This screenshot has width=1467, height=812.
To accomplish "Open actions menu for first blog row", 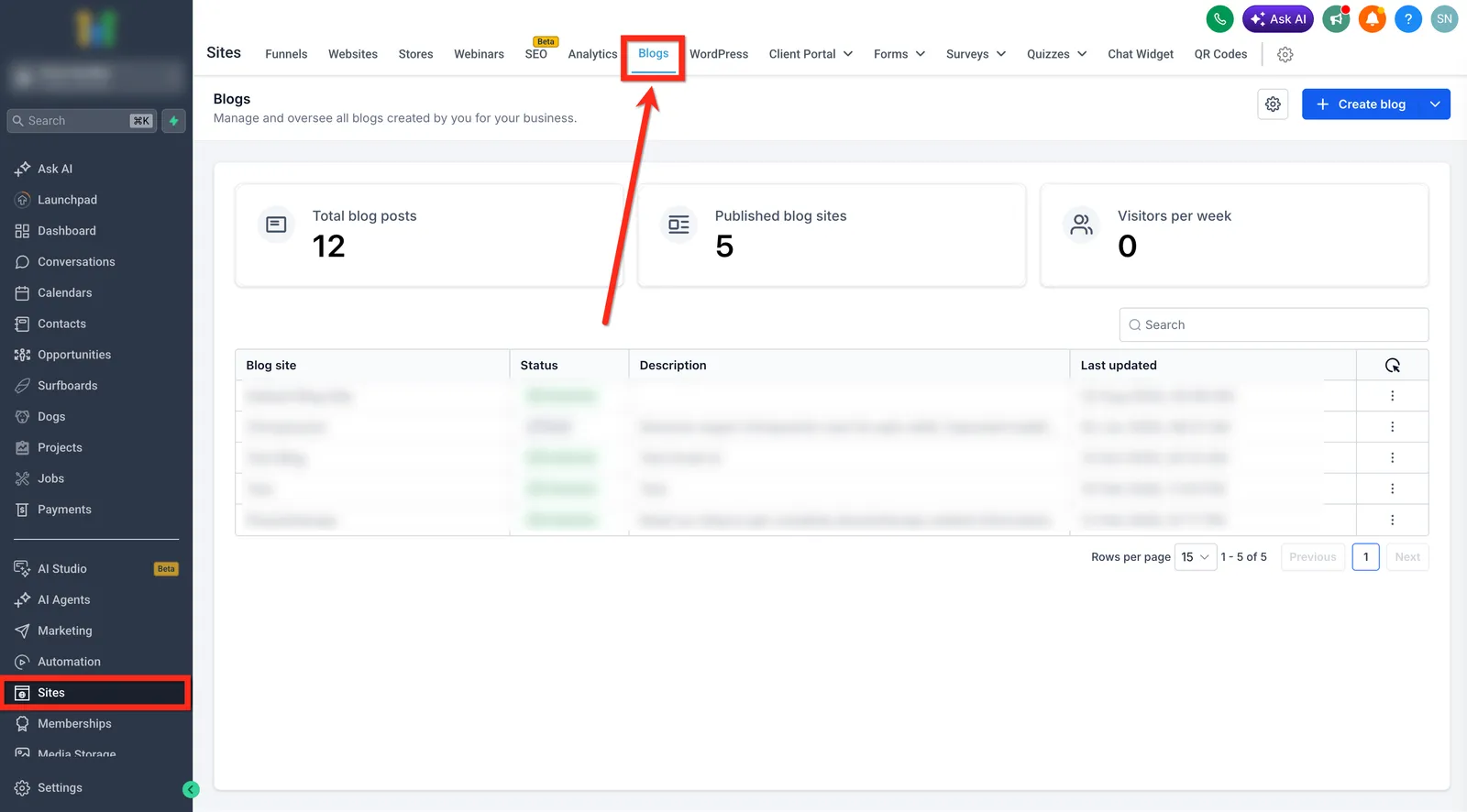I will click(x=1392, y=396).
